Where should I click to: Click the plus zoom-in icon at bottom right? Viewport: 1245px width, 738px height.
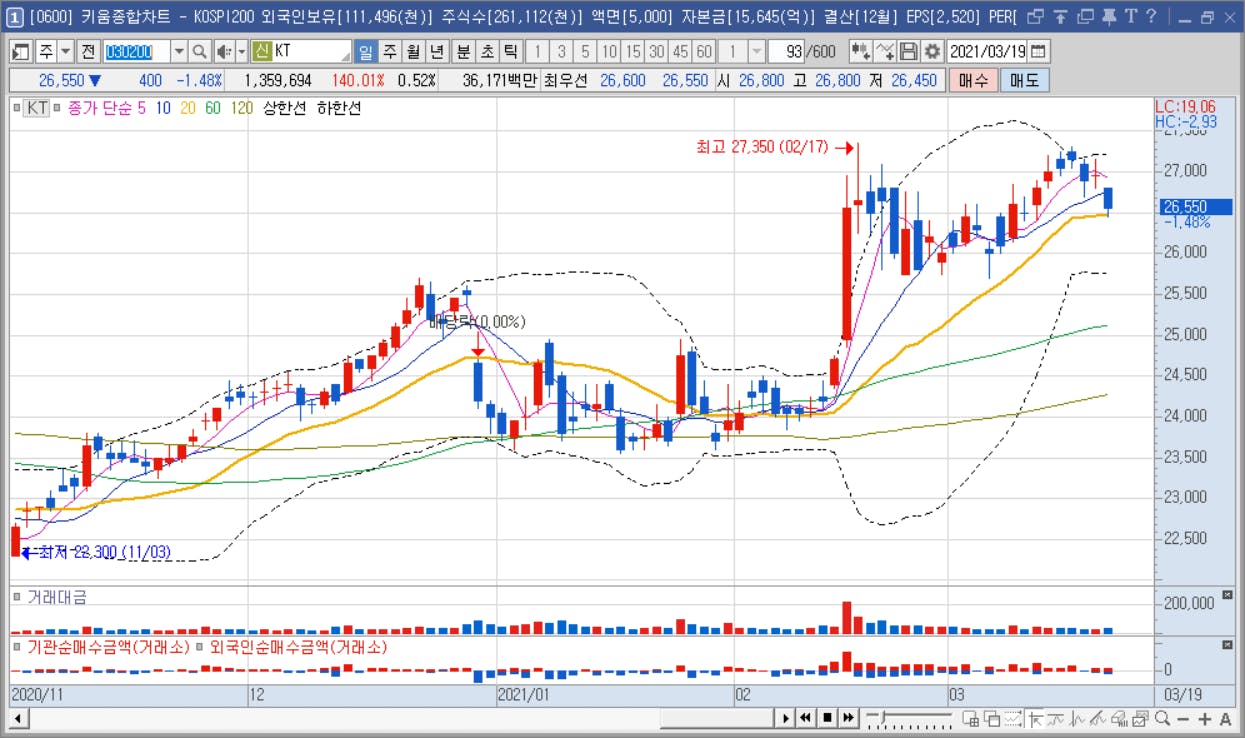(1205, 719)
